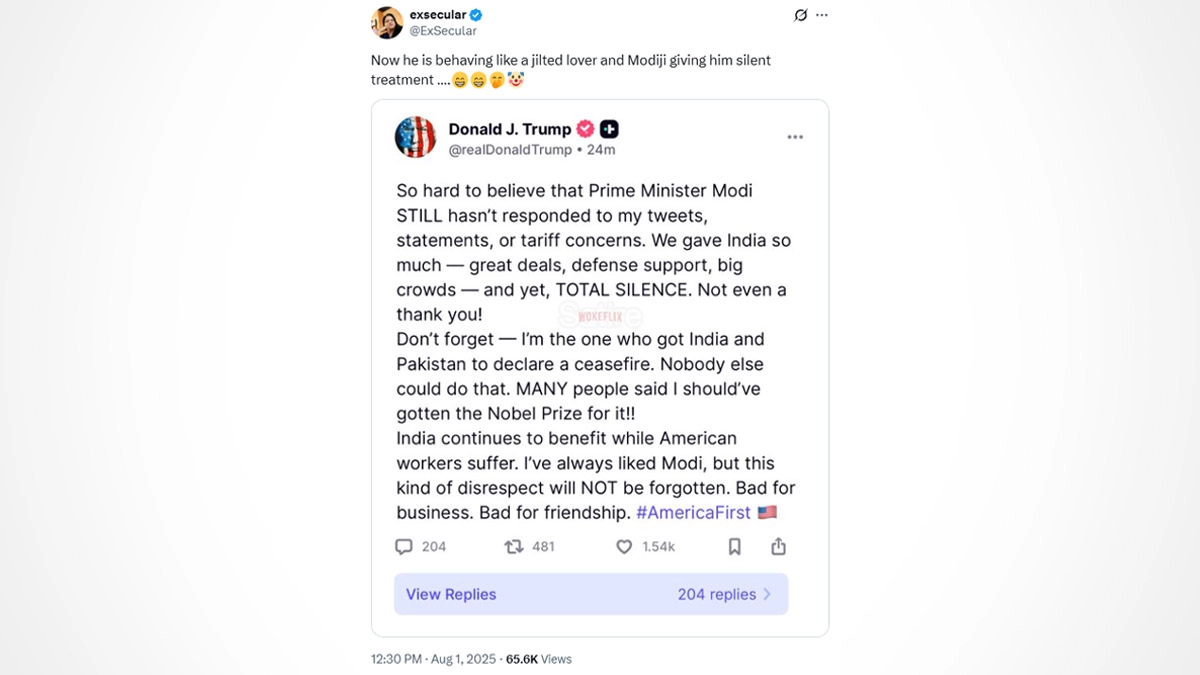Viewport: 1200px width, 675px height.
Task: Click the blue verified badge beside exsecular
Action: point(477,15)
